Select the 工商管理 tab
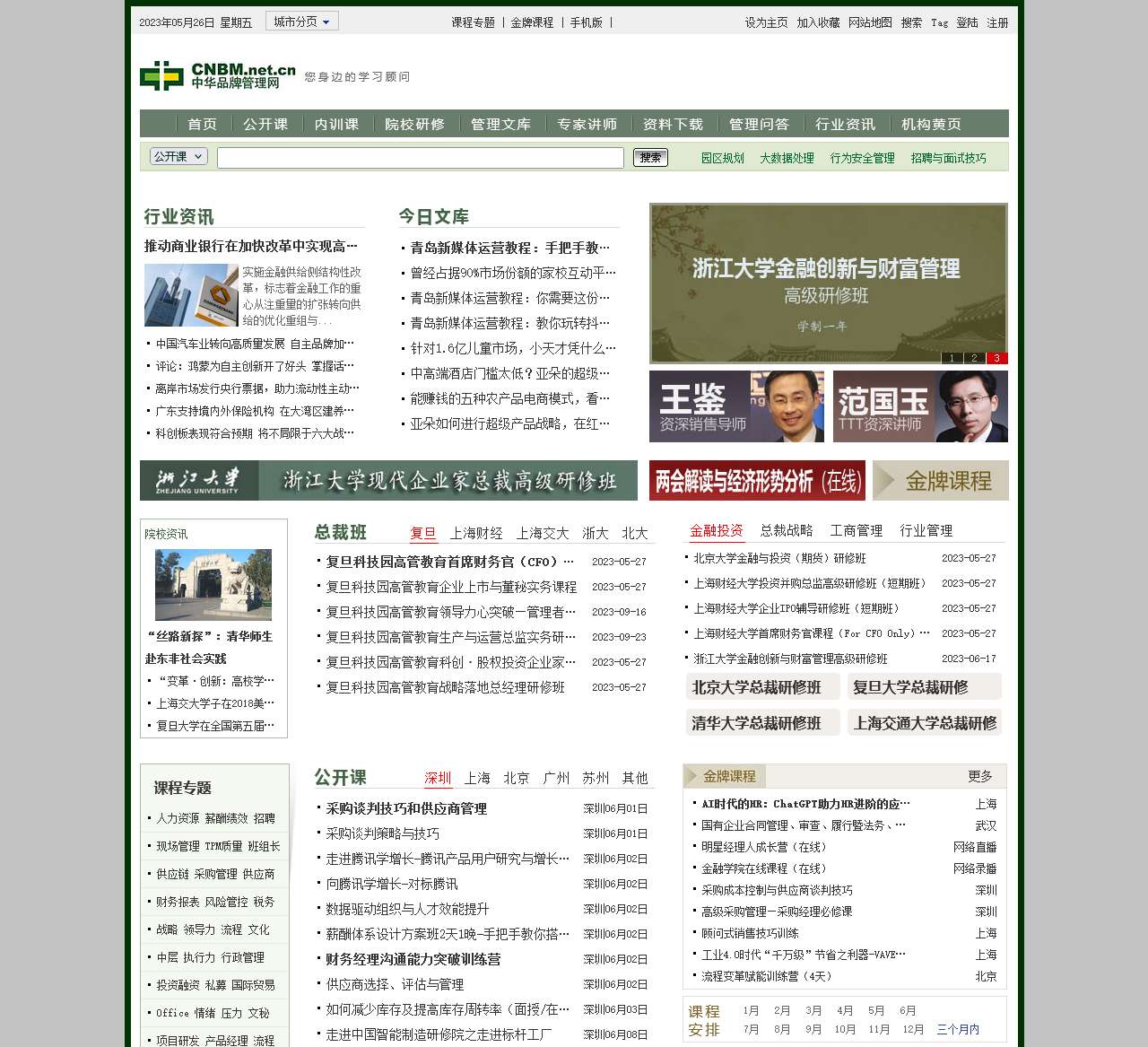The height and width of the screenshot is (1047, 1148). (x=857, y=530)
